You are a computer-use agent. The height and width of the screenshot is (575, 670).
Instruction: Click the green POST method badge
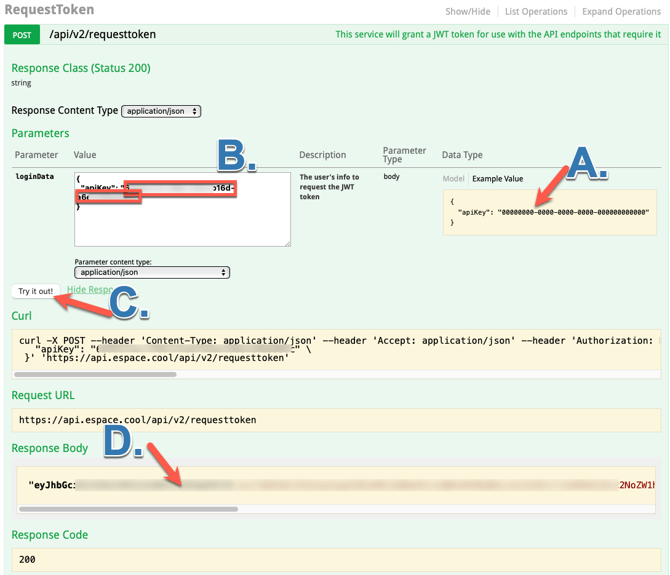[x=22, y=34]
